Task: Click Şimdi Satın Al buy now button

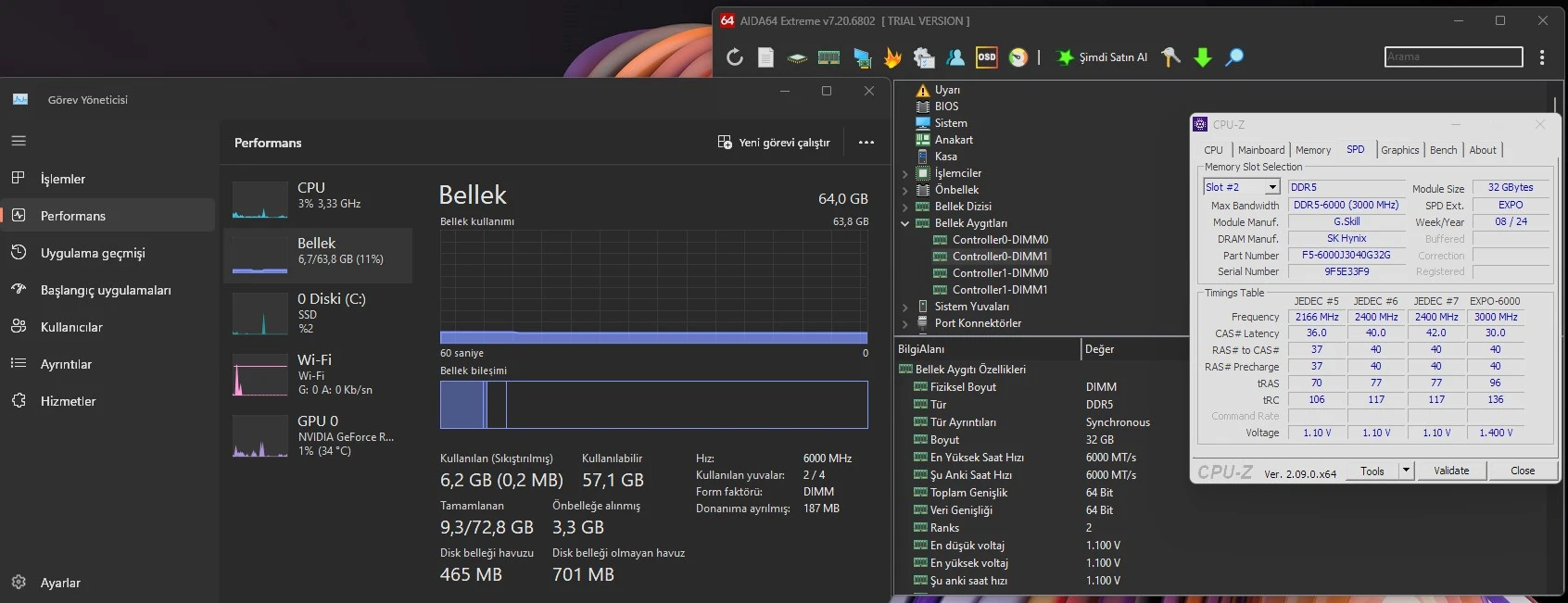Action: 1103,57
